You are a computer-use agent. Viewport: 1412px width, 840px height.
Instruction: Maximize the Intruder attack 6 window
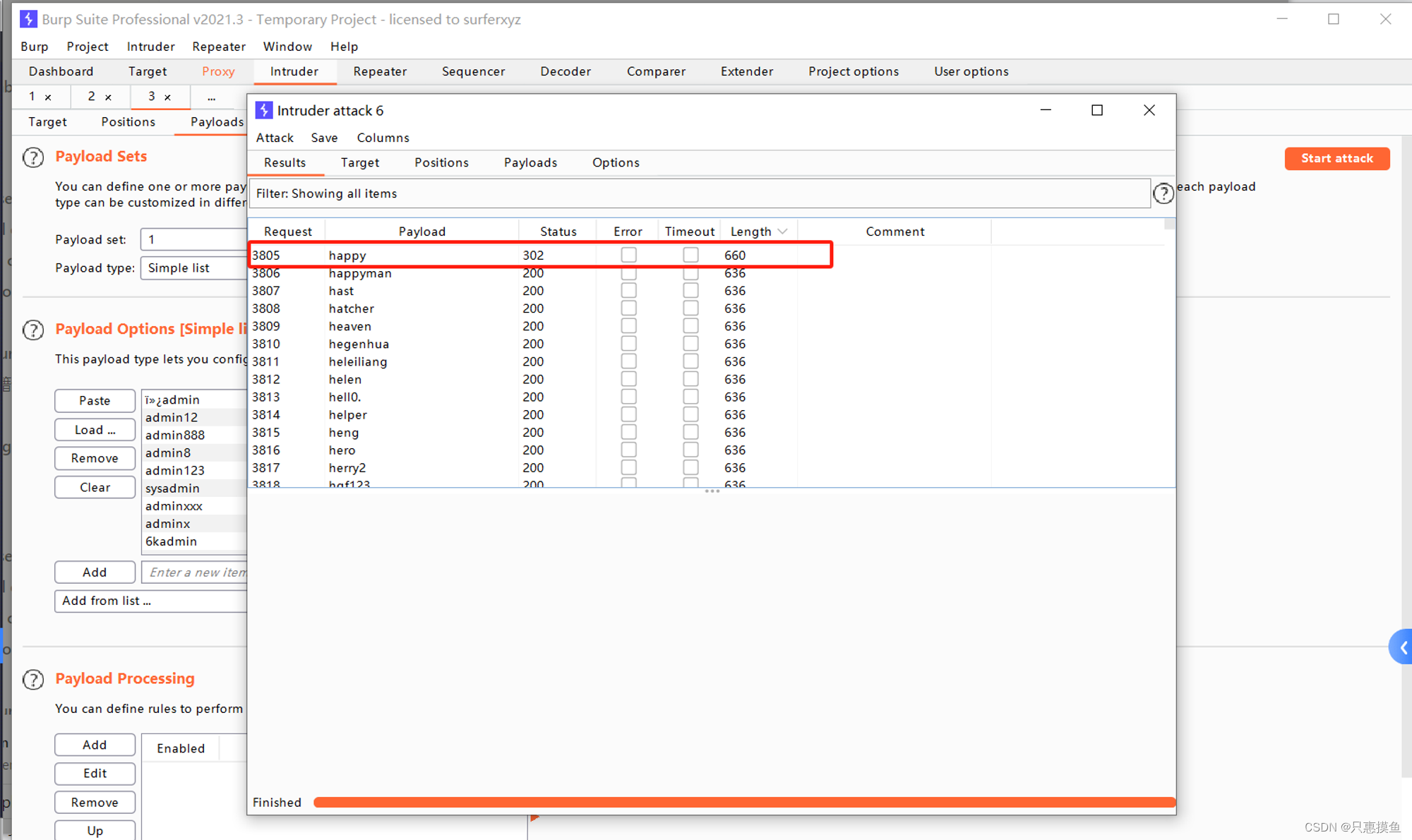[x=1097, y=110]
